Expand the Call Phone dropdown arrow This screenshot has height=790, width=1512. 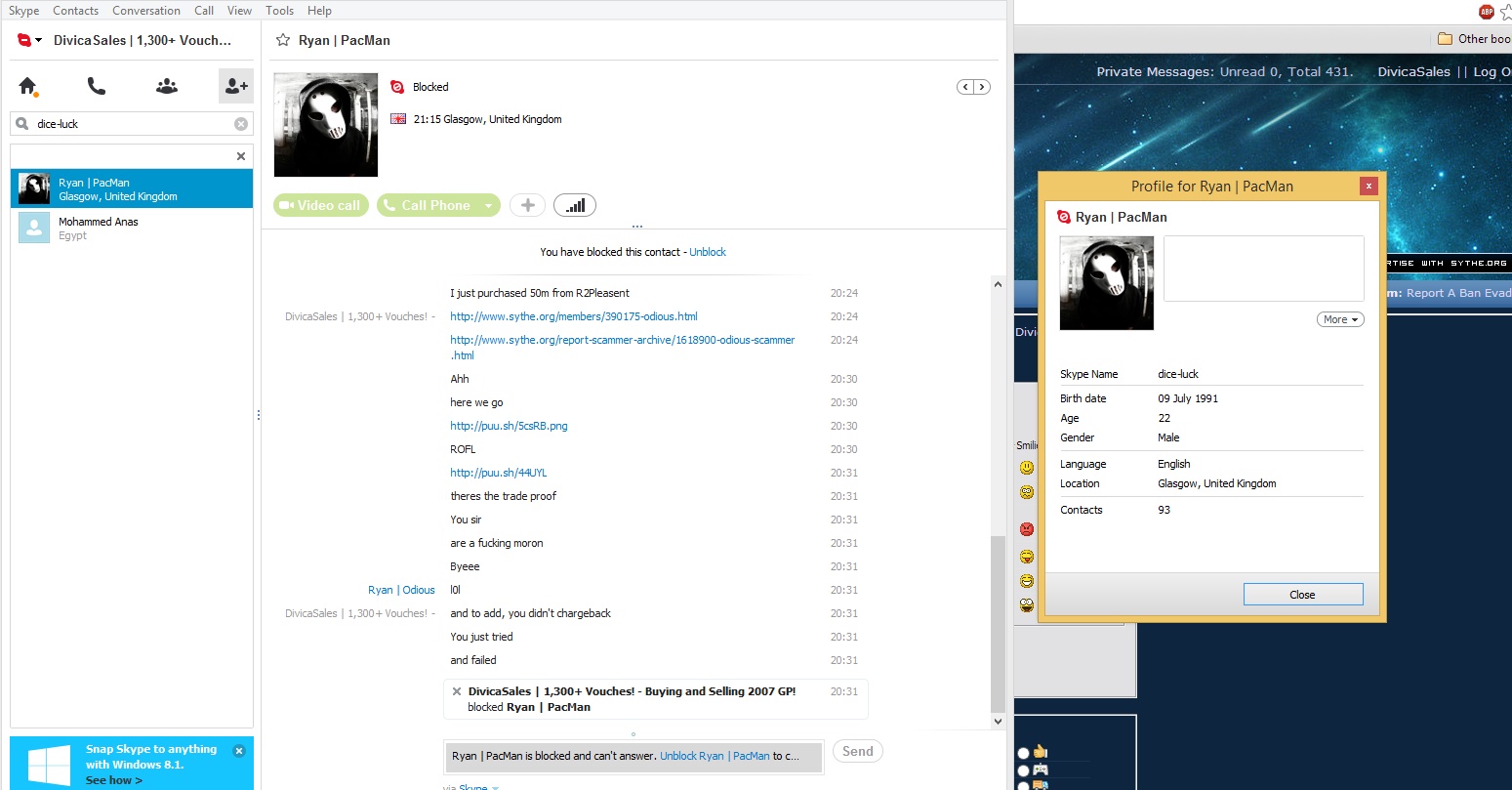[489, 205]
